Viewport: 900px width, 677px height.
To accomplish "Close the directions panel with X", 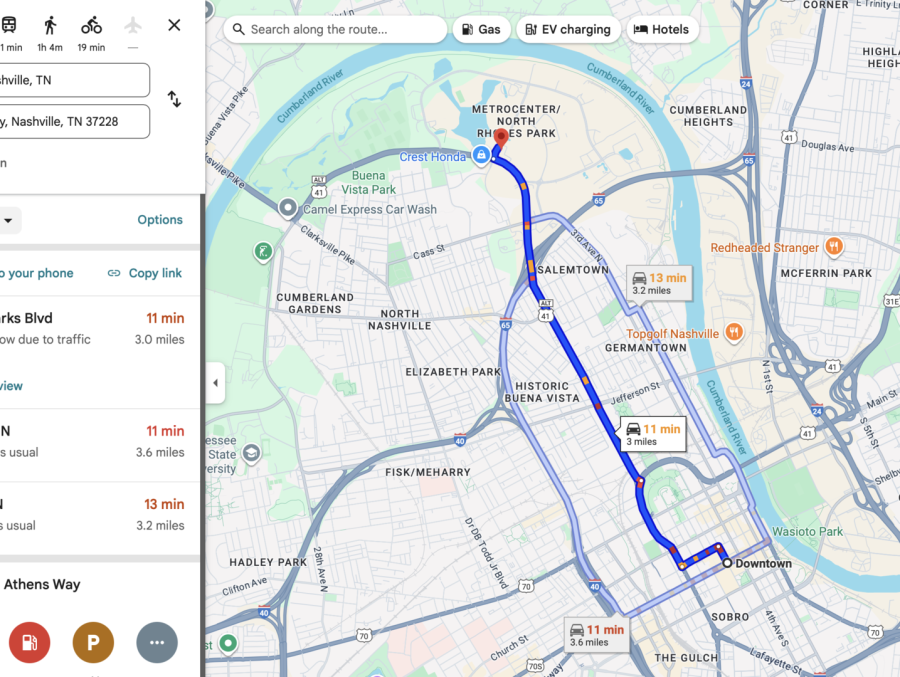I will pos(174,25).
